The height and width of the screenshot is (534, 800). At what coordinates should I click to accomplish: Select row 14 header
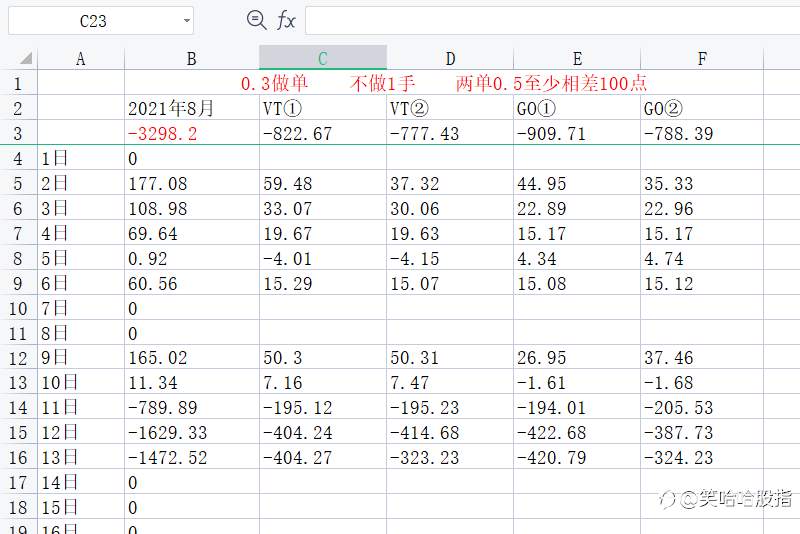(18, 408)
